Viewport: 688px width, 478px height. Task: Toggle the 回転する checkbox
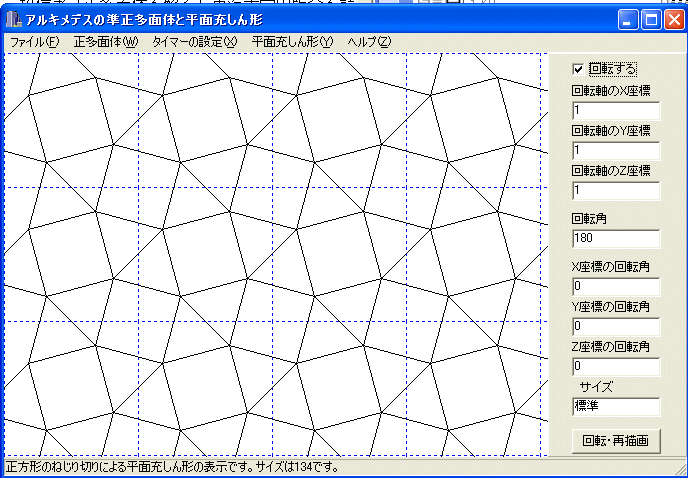(578, 69)
